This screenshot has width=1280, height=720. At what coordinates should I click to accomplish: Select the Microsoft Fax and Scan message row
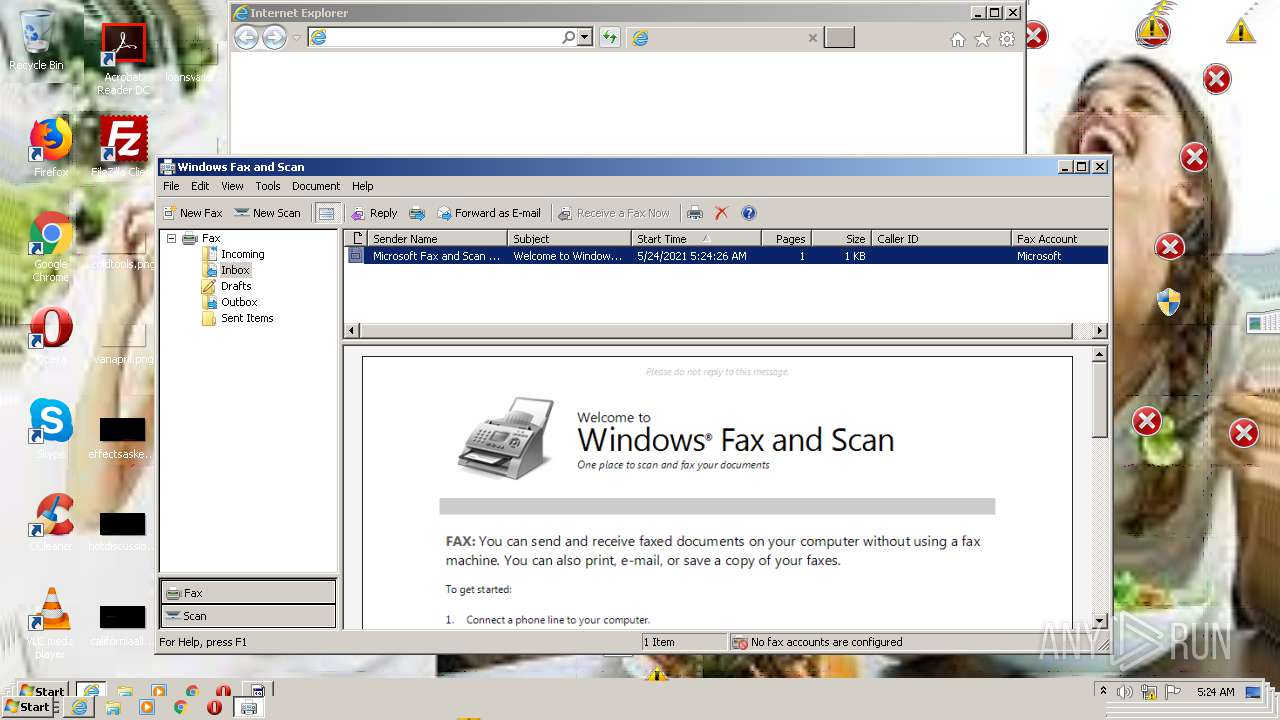[x=726, y=256]
